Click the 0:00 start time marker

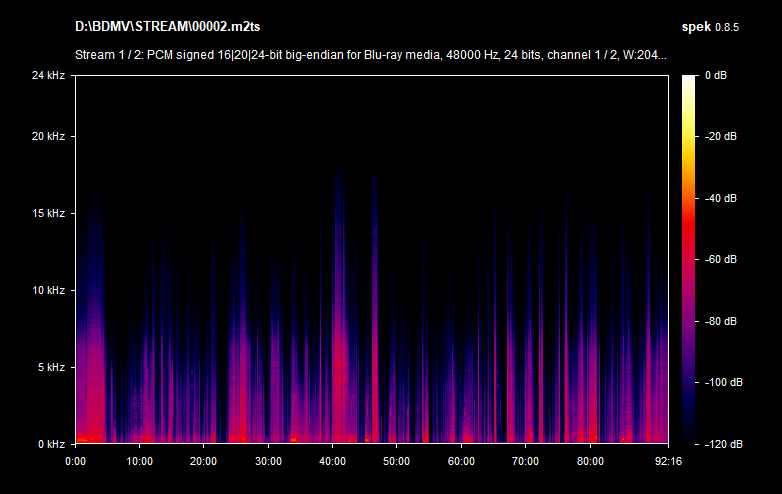click(x=75, y=461)
